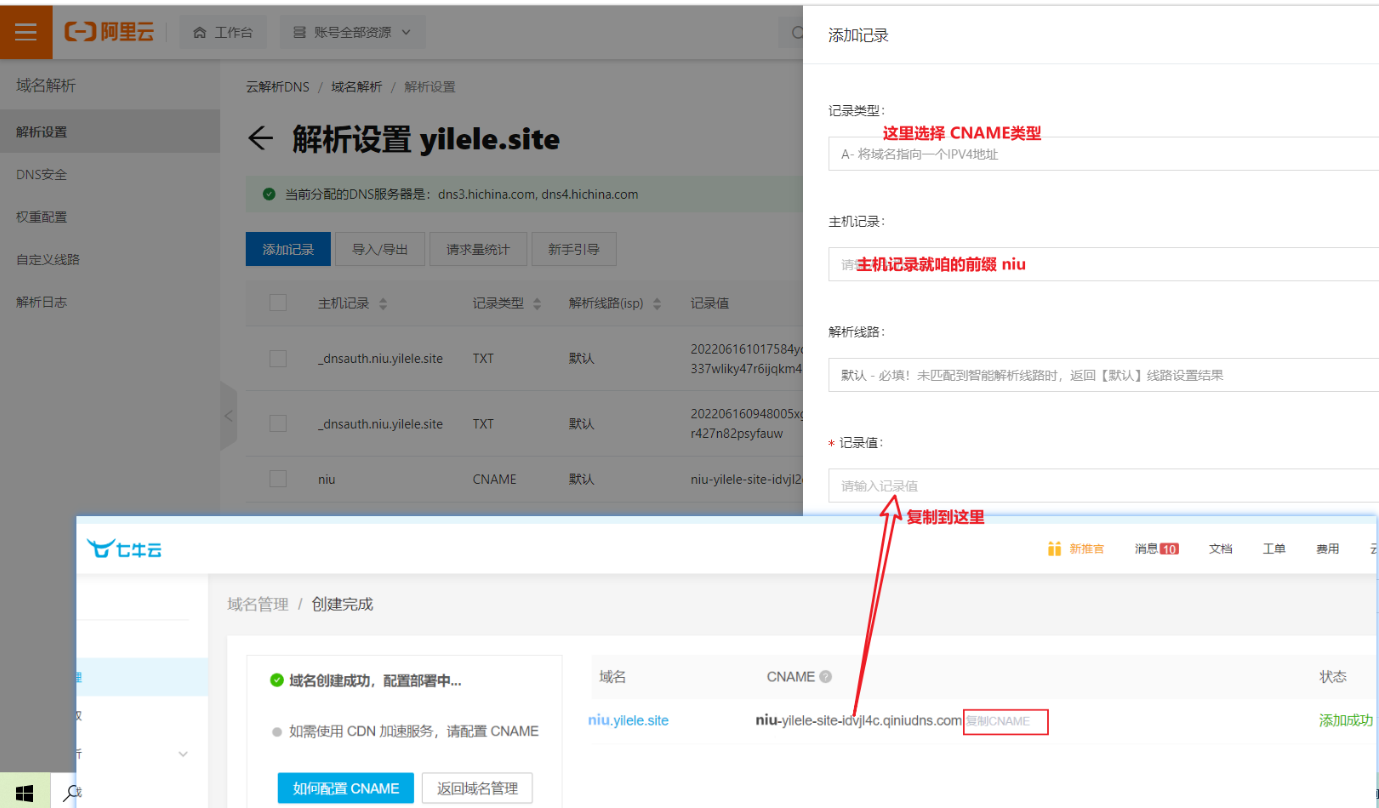1379x808 pixels.
Task: Click the CNAME value niu-yilele-site-idvjl4c.qiniudns.com
Action: [859, 720]
